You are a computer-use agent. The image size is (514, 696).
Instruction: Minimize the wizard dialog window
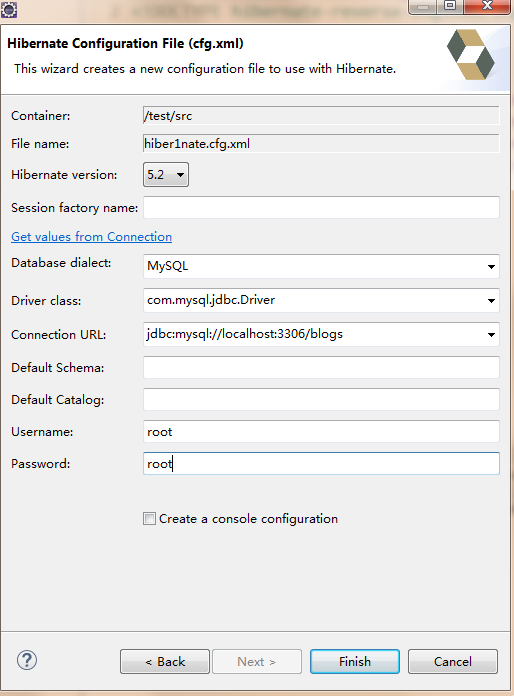[423, 6]
